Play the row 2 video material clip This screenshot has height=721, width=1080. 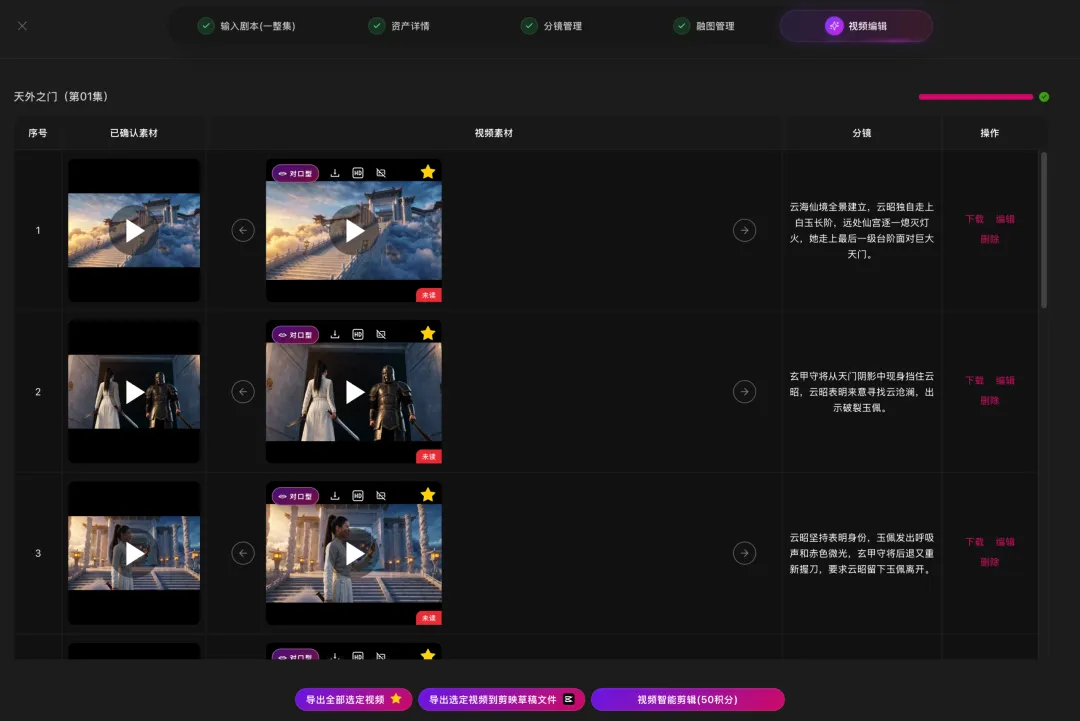(x=354, y=392)
